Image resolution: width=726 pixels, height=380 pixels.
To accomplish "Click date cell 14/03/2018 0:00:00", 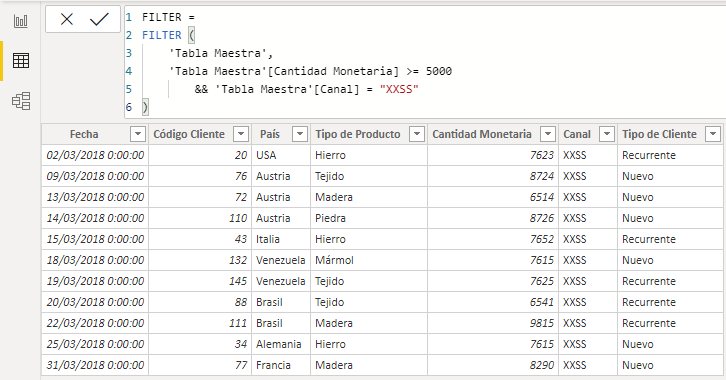I will pyautogui.click(x=95, y=218).
